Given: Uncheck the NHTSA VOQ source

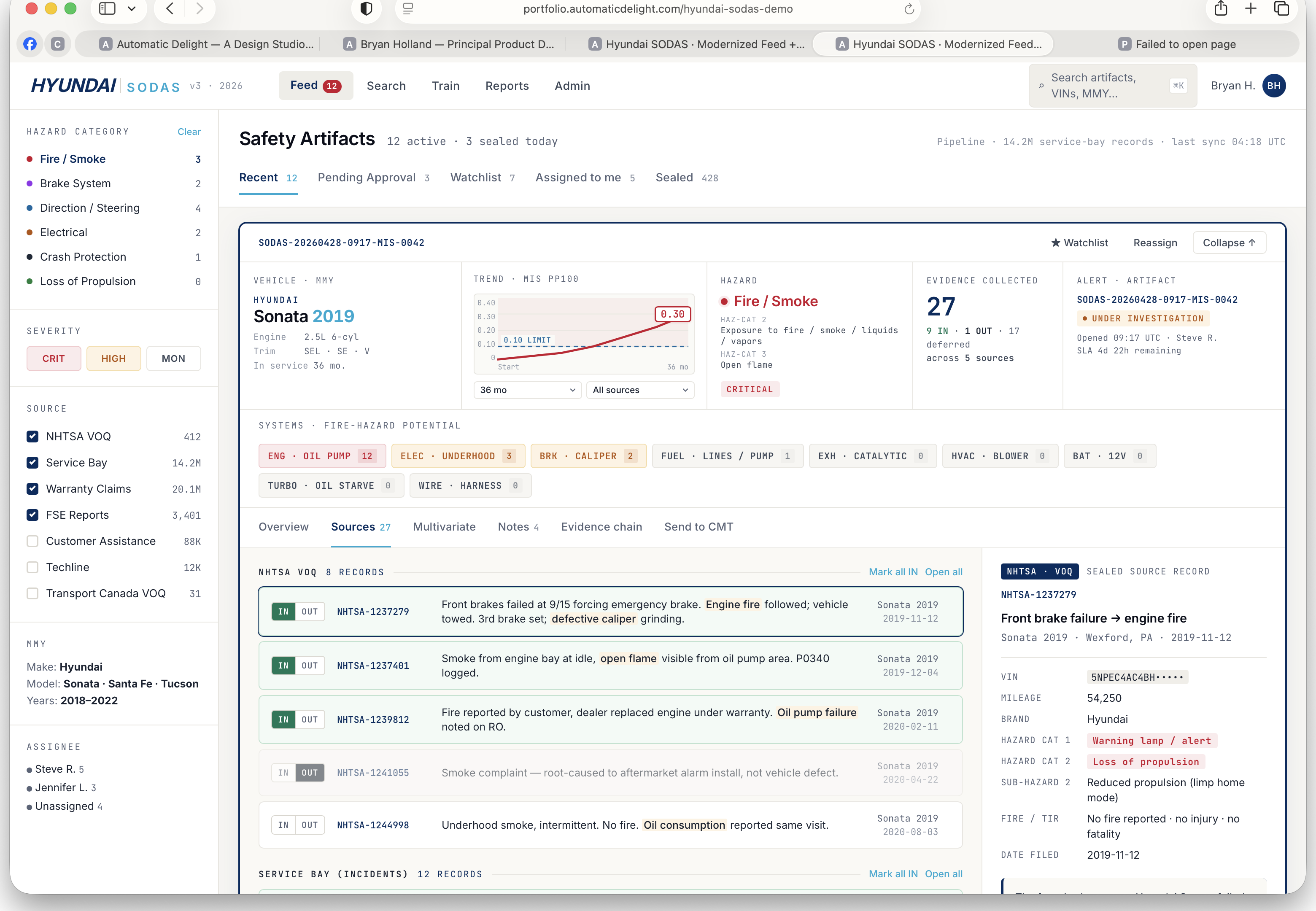Looking at the screenshot, I should 32,437.
